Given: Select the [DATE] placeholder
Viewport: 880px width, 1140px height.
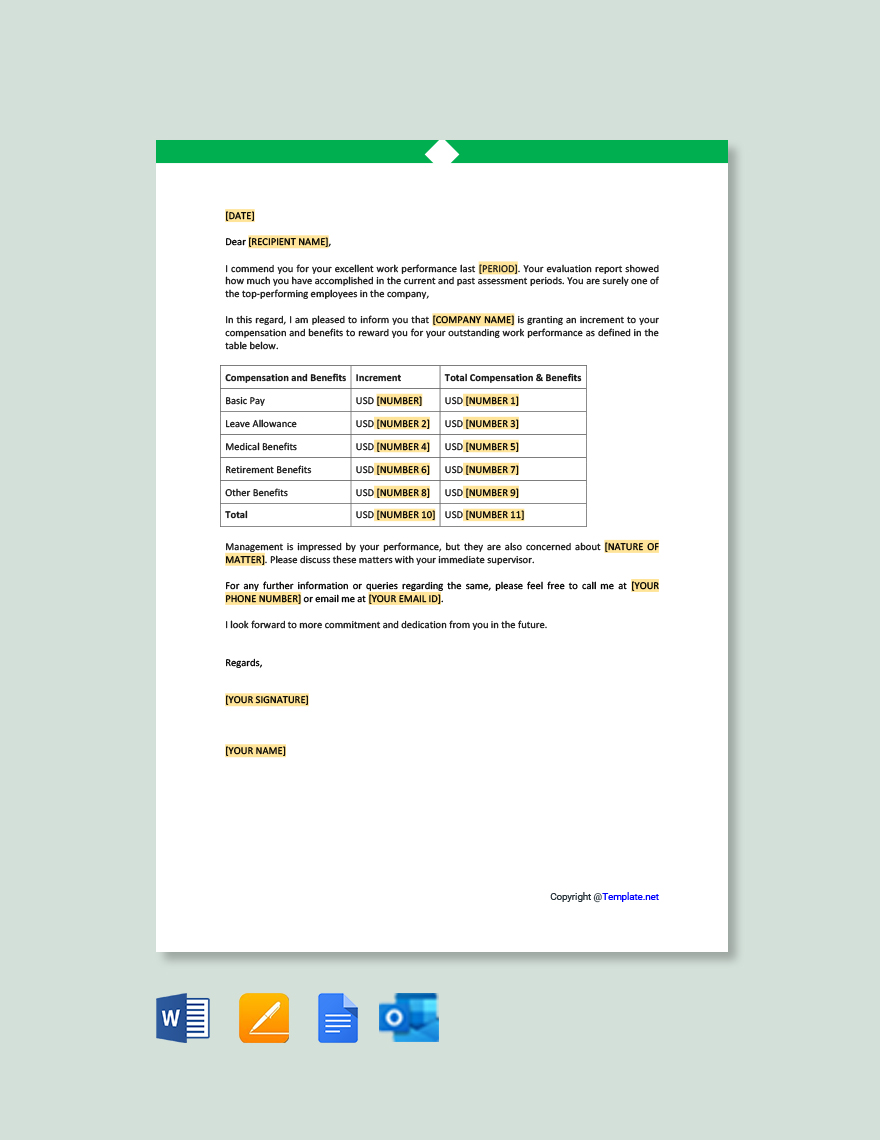Looking at the screenshot, I should [x=239, y=215].
